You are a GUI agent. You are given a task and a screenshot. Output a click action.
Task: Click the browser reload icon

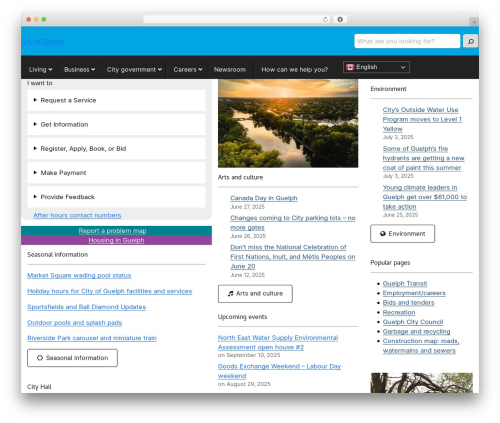click(x=325, y=20)
